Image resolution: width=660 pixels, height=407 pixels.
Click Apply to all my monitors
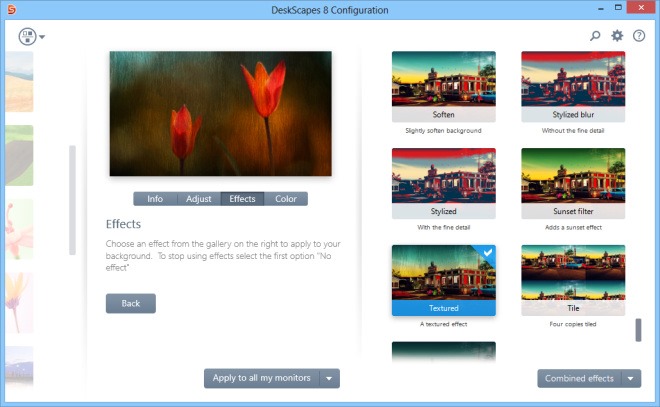click(x=261, y=378)
